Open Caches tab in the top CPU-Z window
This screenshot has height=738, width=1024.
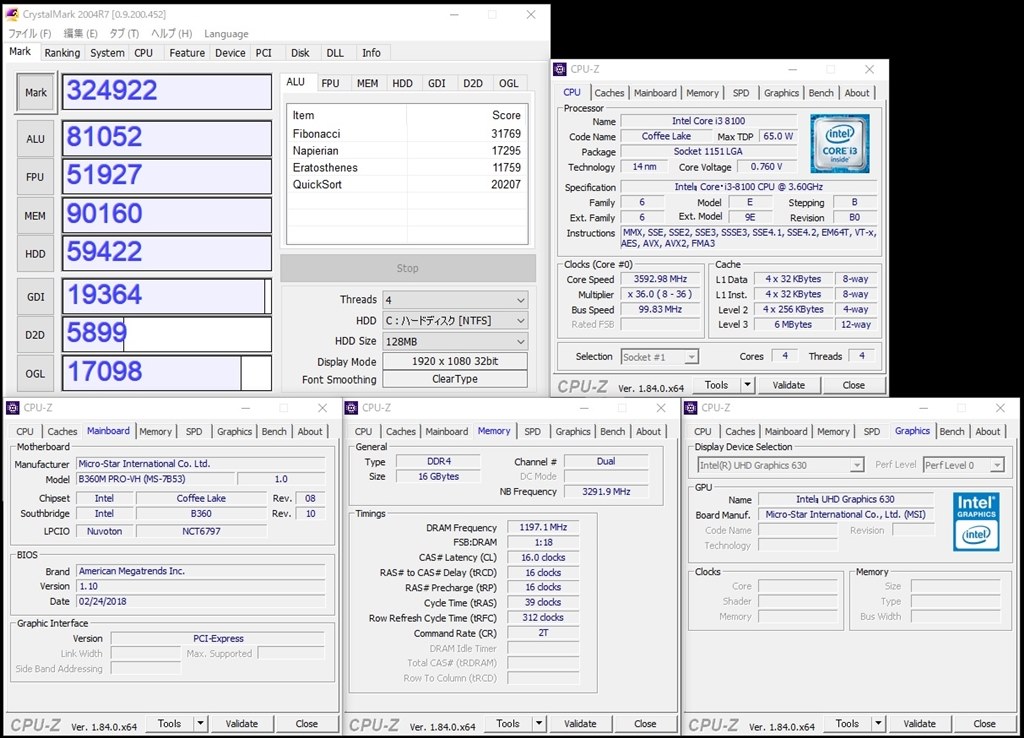609,93
